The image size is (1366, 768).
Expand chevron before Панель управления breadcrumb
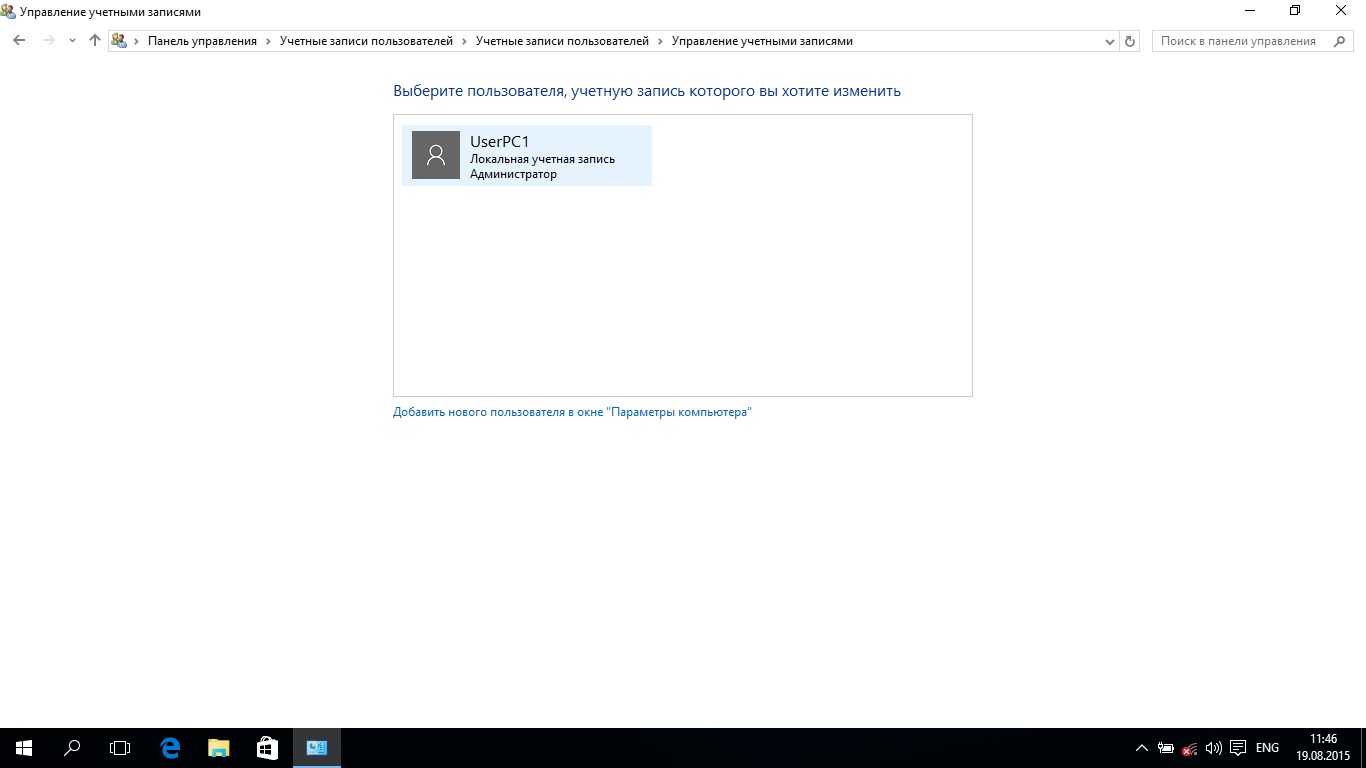click(136, 41)
